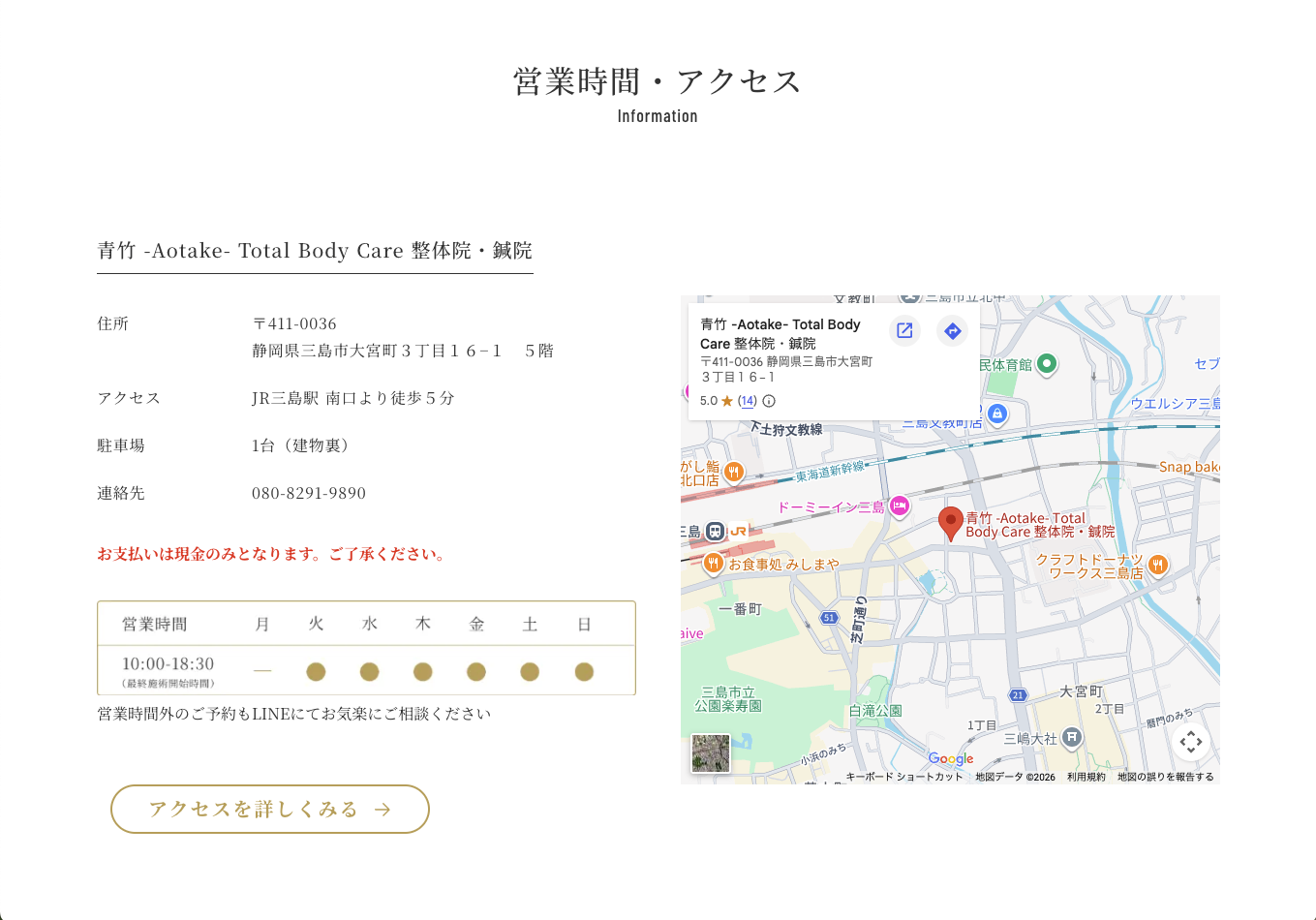Select the ドーミーイン三島 hotel marker

(900, 506)
